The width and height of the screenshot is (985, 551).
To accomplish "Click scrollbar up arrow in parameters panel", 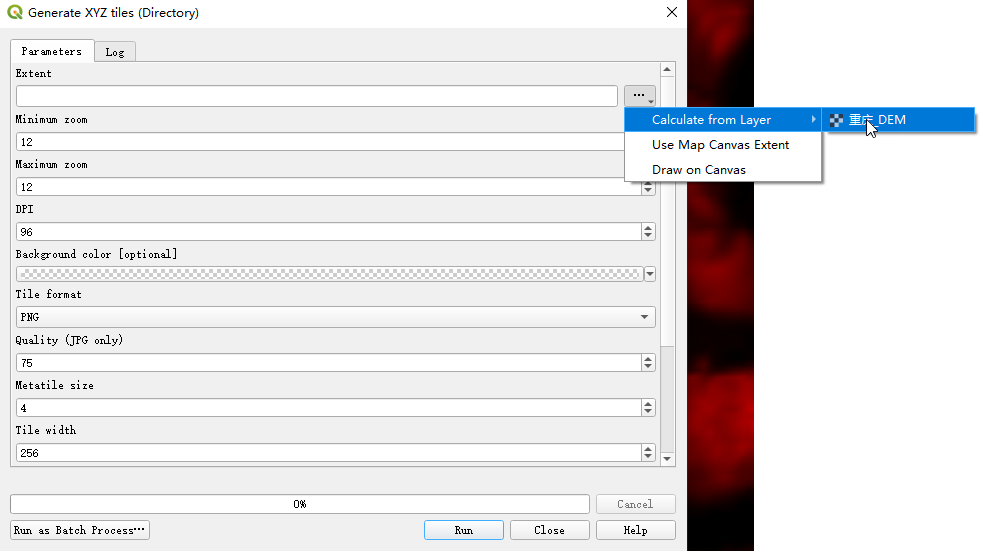I will click(x=667, y=69).
